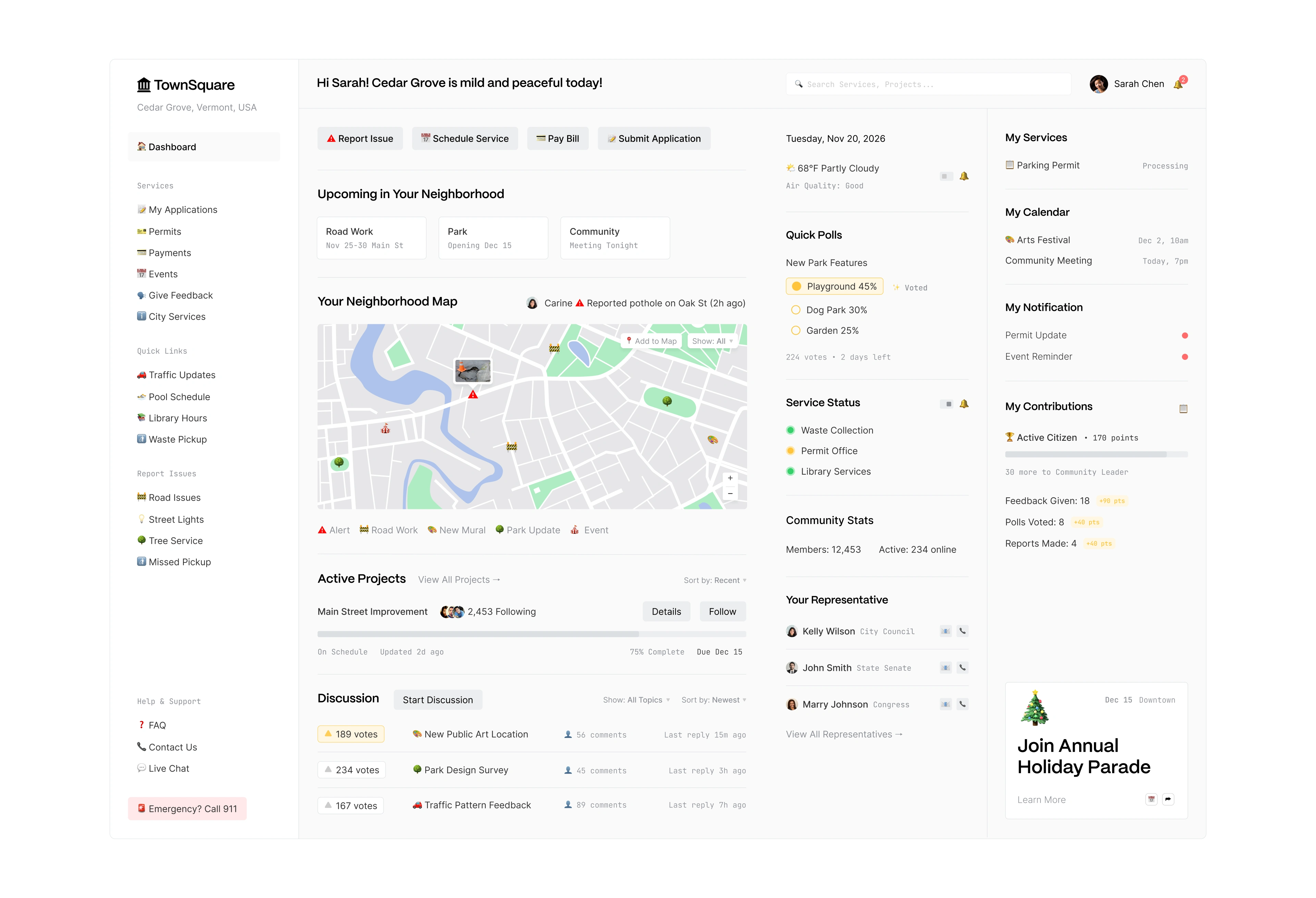Share the Holiday Parade event via the arrow icon

[x=1168, y=799]
